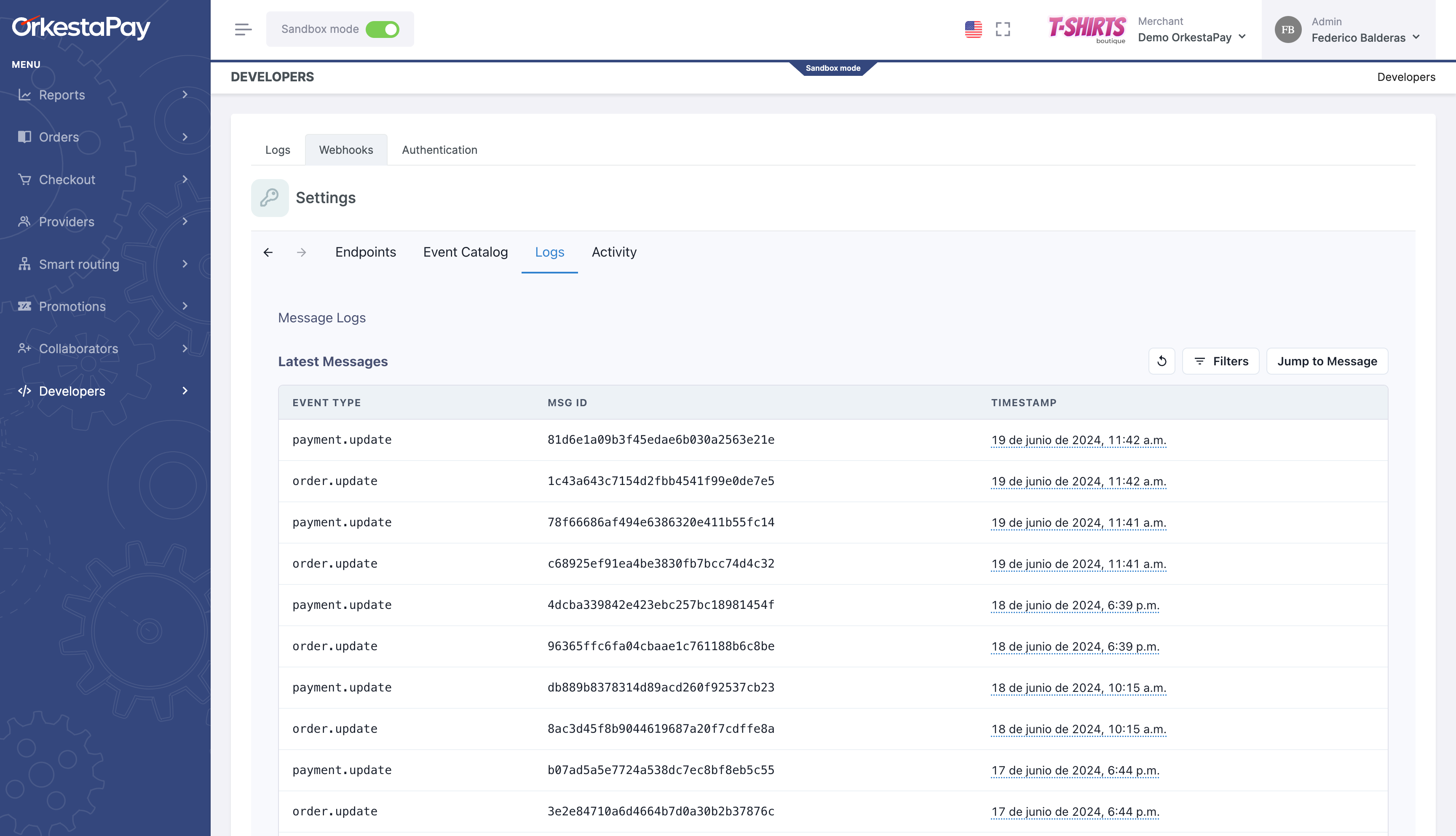This screenshot has height=836, width=1456.
Task: Click message ID 81d6e1a09b3f45edae6b030a2563e21e
Action: 661,440
